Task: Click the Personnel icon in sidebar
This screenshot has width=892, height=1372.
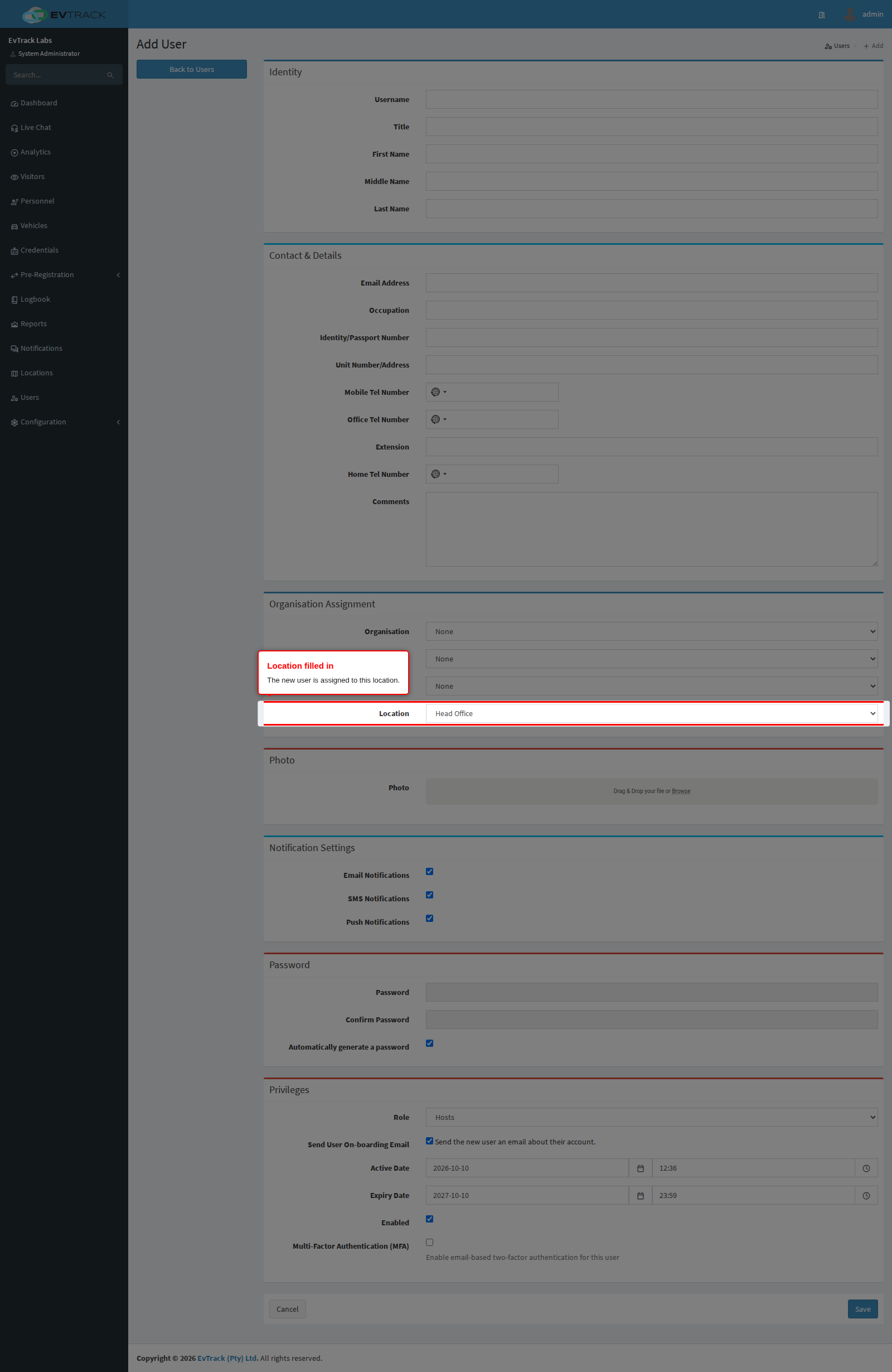Action: coord(14,202)
